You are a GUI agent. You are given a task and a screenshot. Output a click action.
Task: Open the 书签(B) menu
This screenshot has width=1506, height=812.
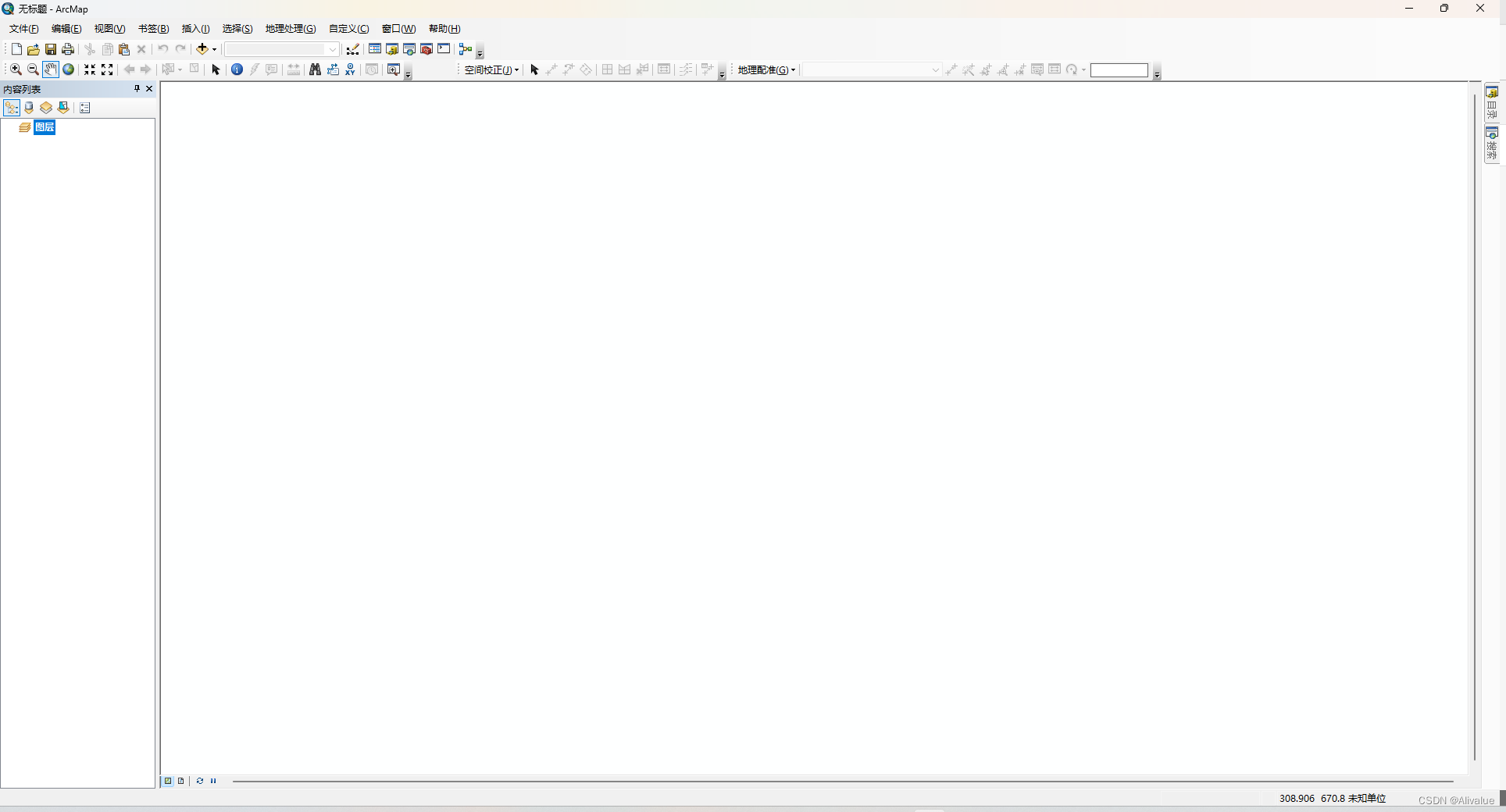click(154, 29)
